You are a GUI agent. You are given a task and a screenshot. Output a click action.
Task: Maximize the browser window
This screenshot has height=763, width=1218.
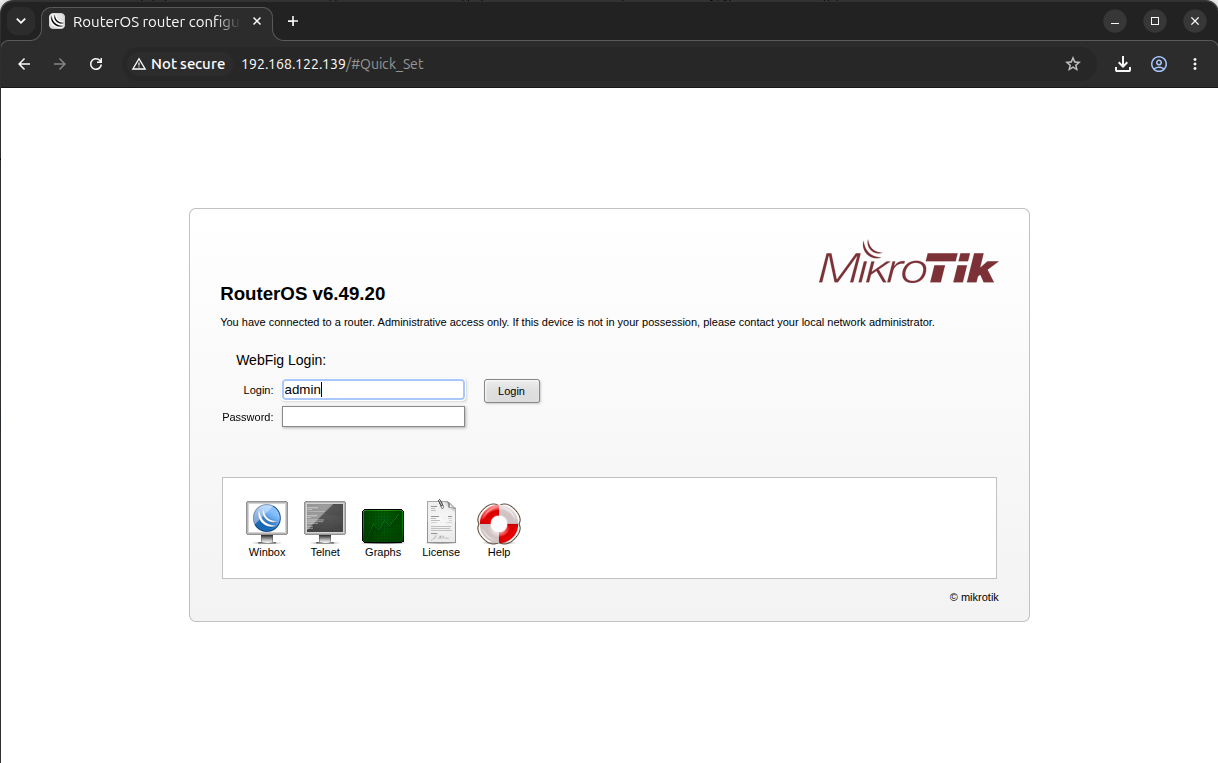click(1155, 21)
